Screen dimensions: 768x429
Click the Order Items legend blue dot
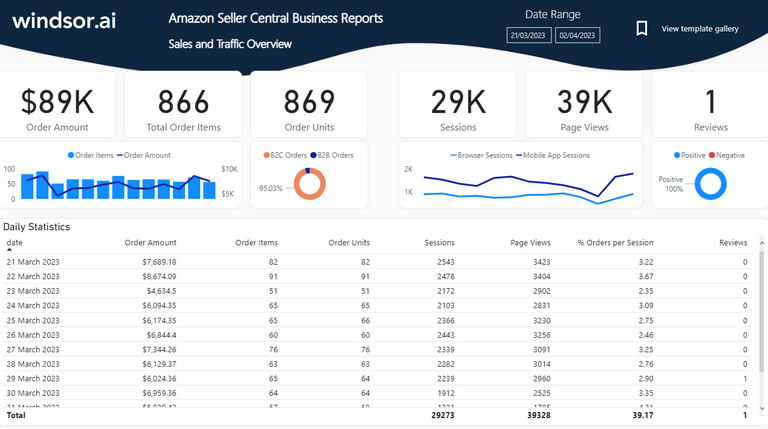pyautogui.click(x=71, y=155)
